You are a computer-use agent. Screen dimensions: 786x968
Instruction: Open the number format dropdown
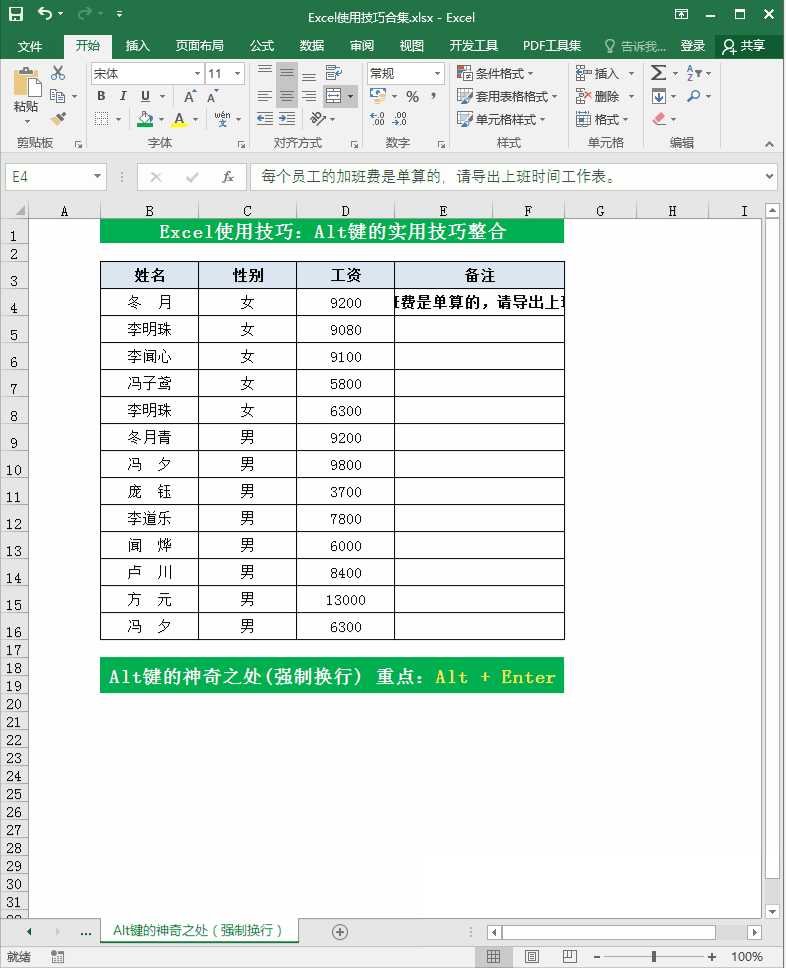pos(437,73)
